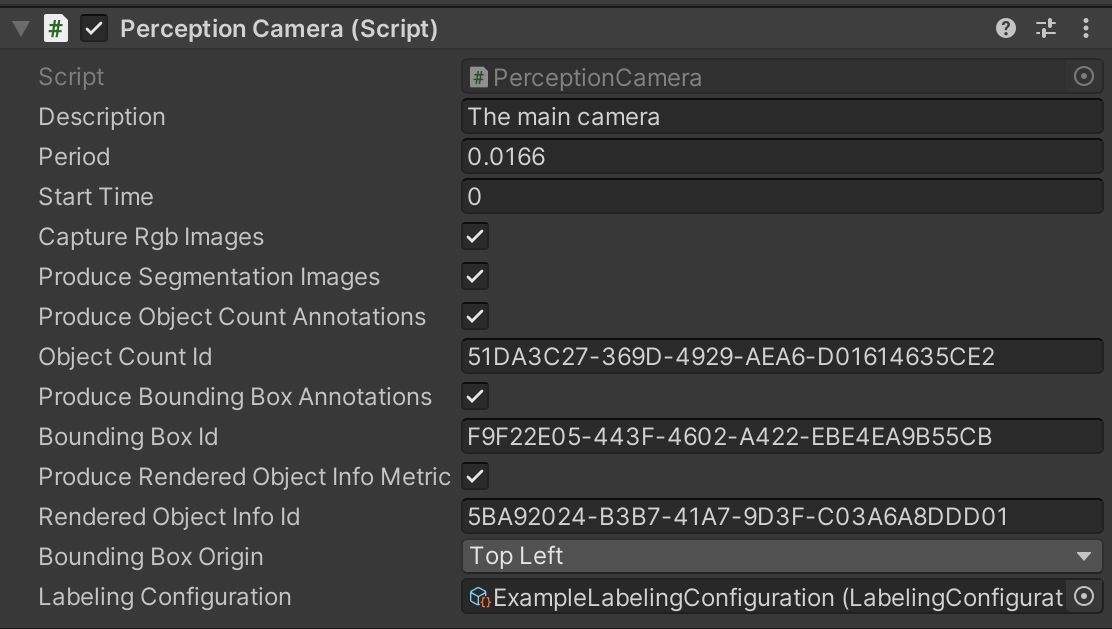Click the Description text field

tap(782, 117)
